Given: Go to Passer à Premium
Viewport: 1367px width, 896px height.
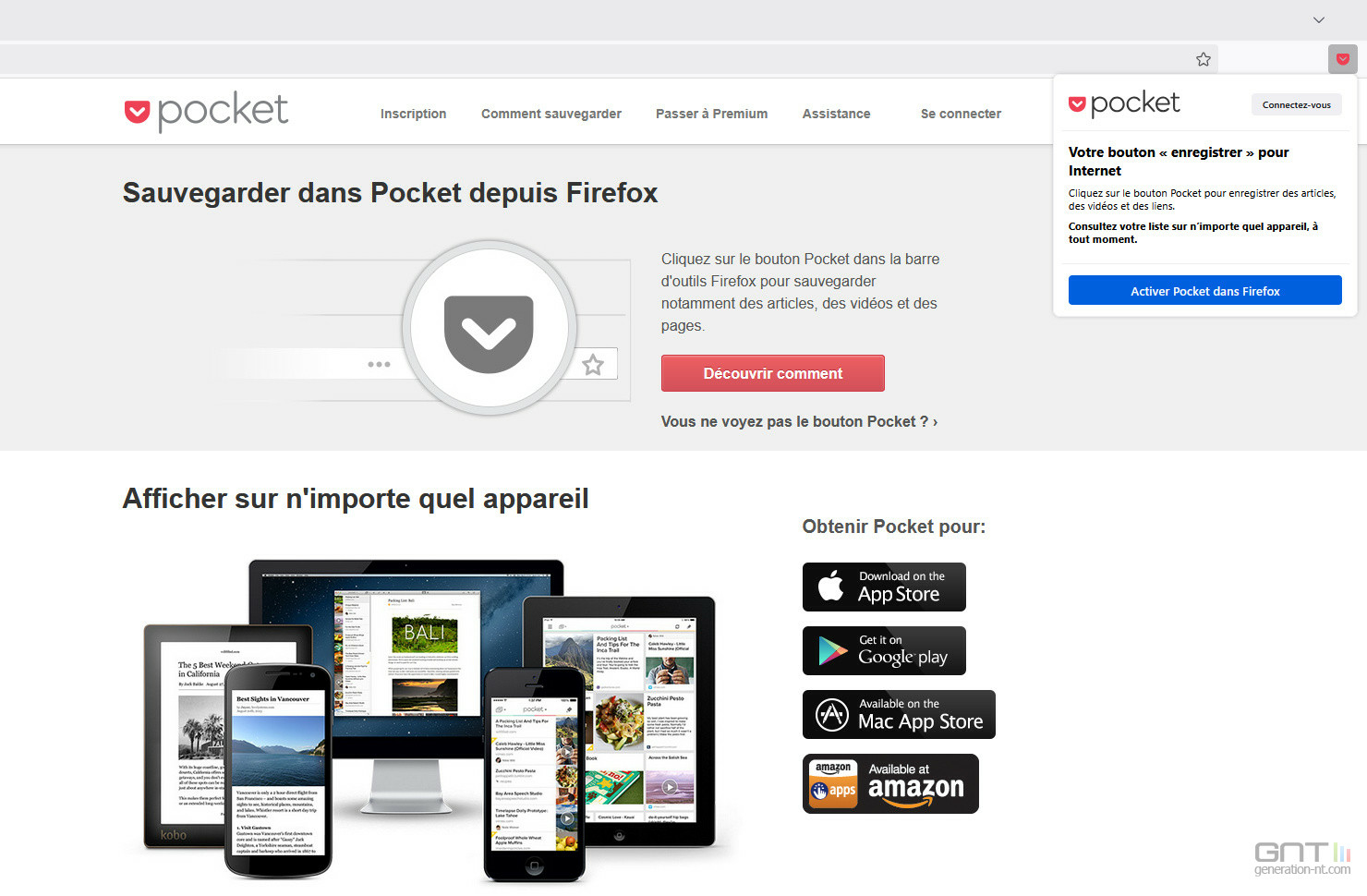Looking at the screenshot, I should (711, 114).
